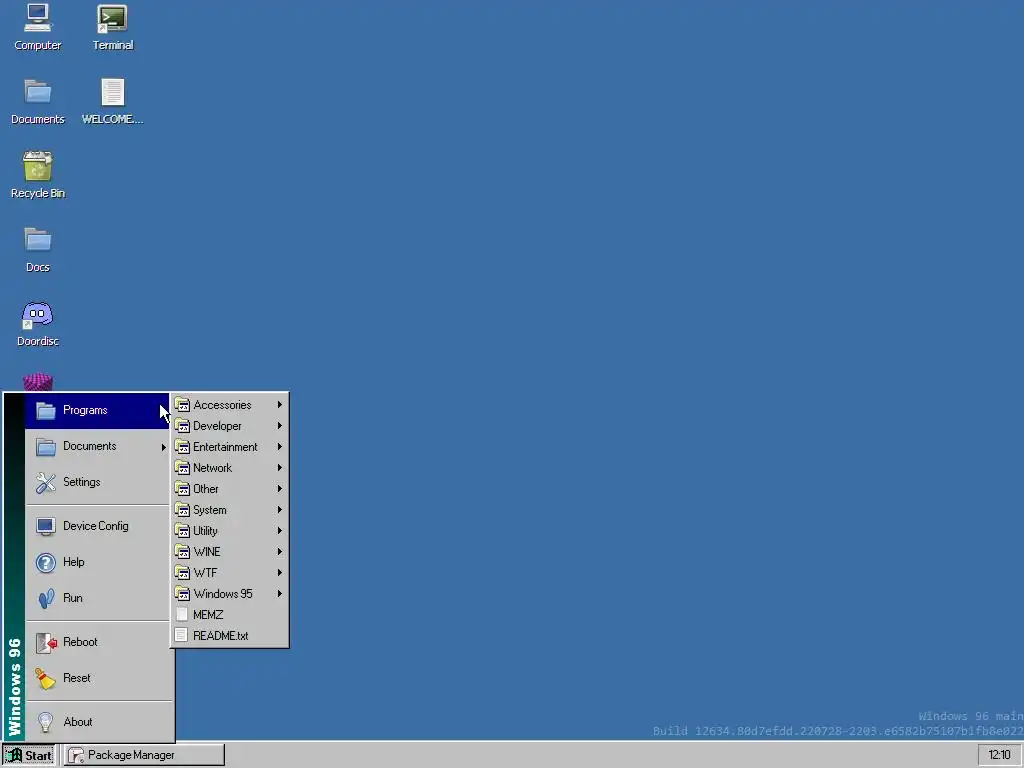Click the Device Config monitor icon
The height and width of the screenshot is (768, 1024).
pos(46,526)
